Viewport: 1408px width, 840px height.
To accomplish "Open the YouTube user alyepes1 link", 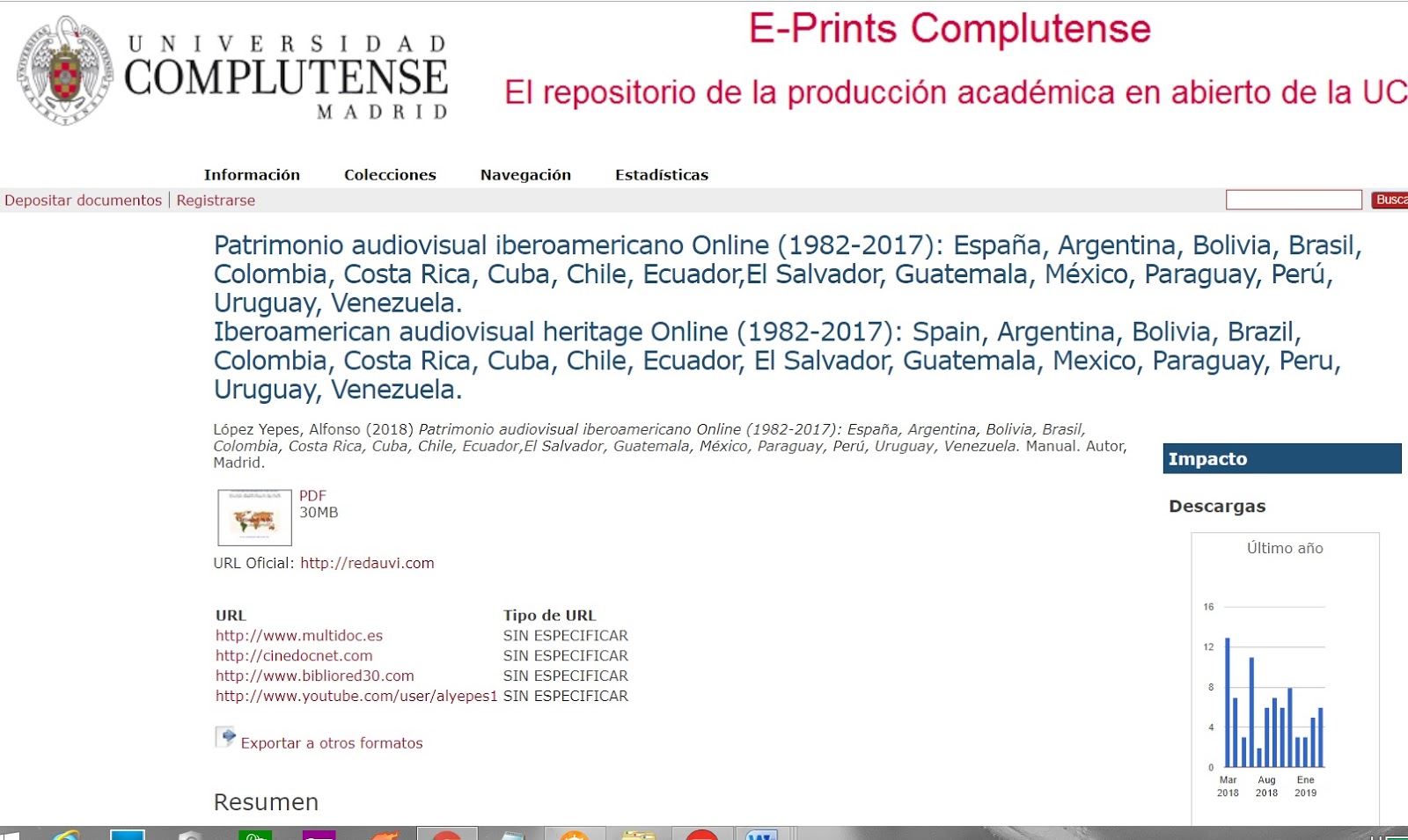I will point(356,696).
